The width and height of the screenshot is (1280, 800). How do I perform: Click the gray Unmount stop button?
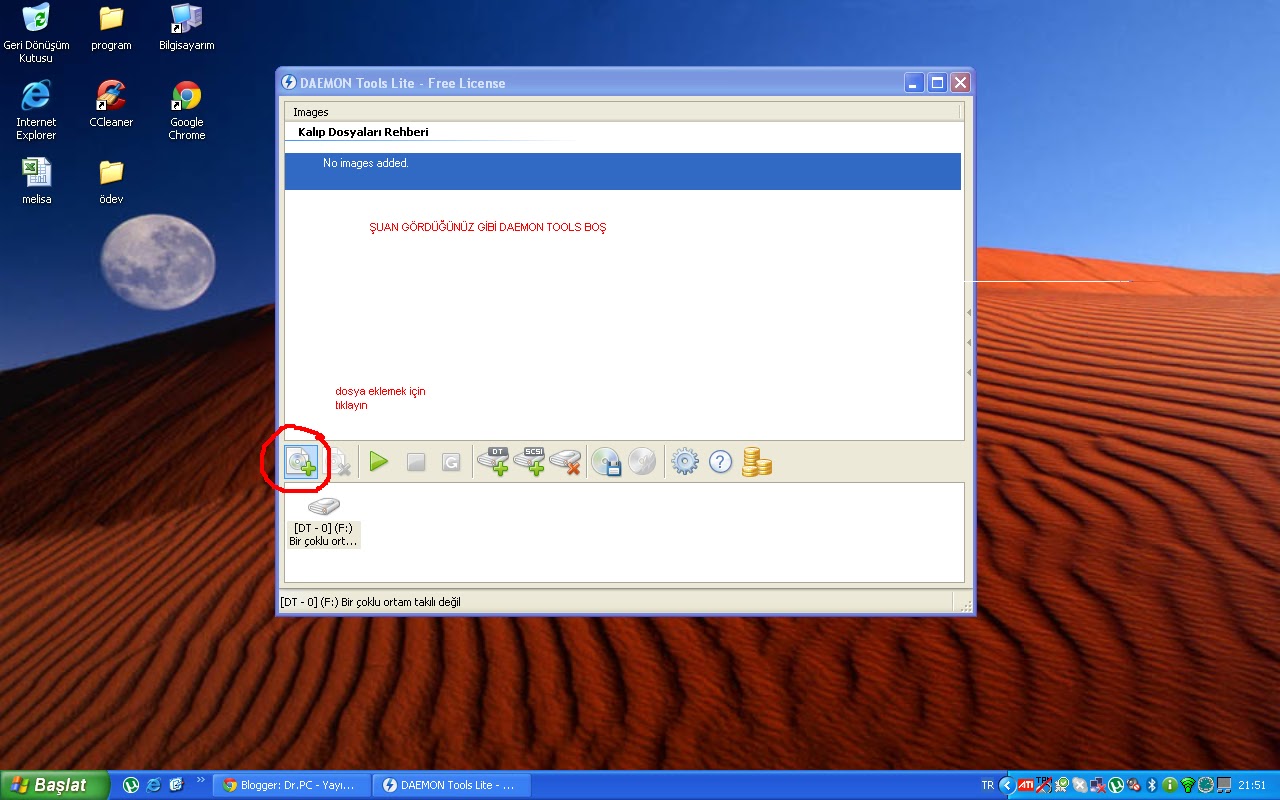(416, 462)
